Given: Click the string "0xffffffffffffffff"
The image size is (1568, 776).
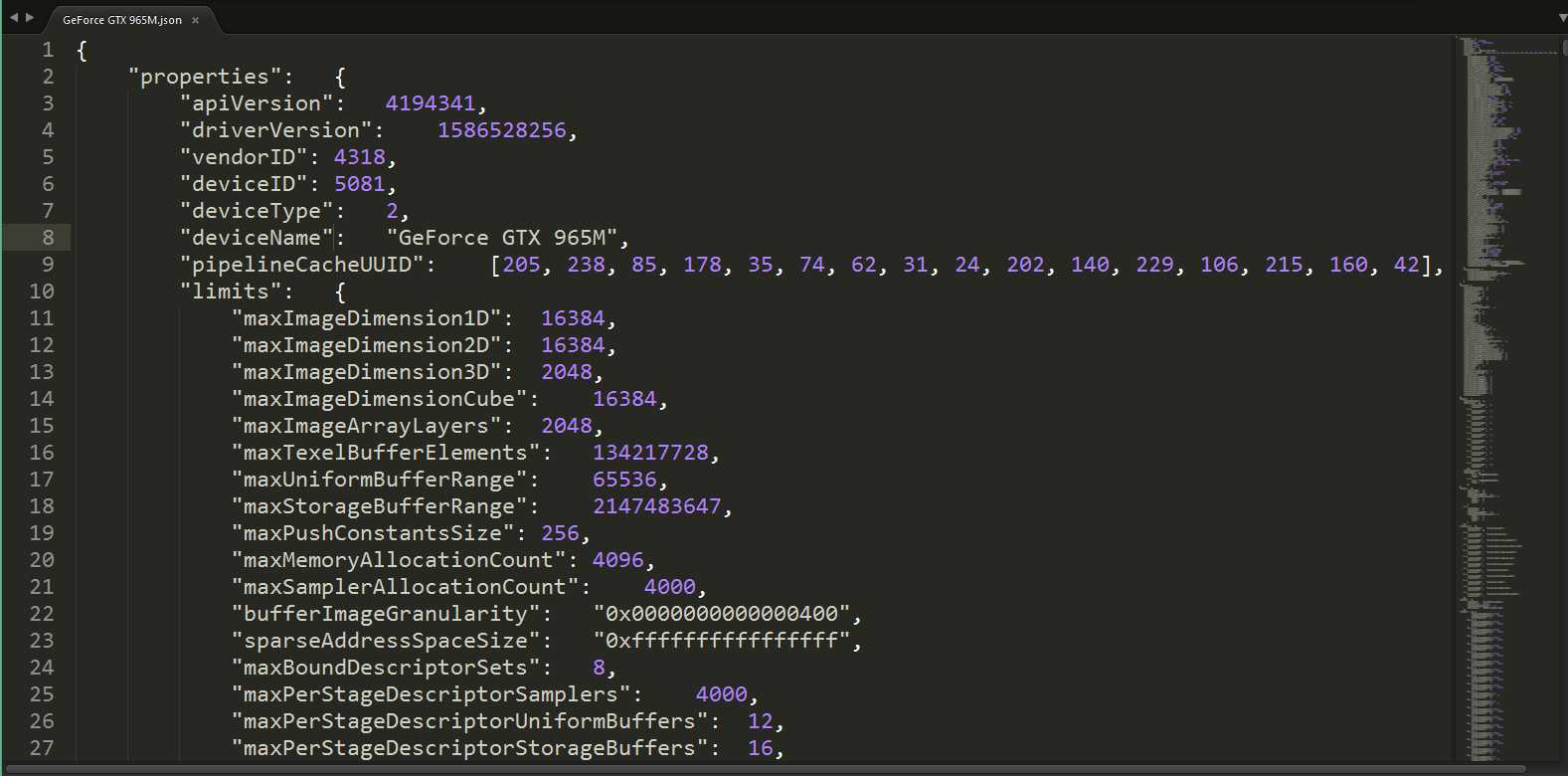Looking at the screenshot, I should [722, 641].
